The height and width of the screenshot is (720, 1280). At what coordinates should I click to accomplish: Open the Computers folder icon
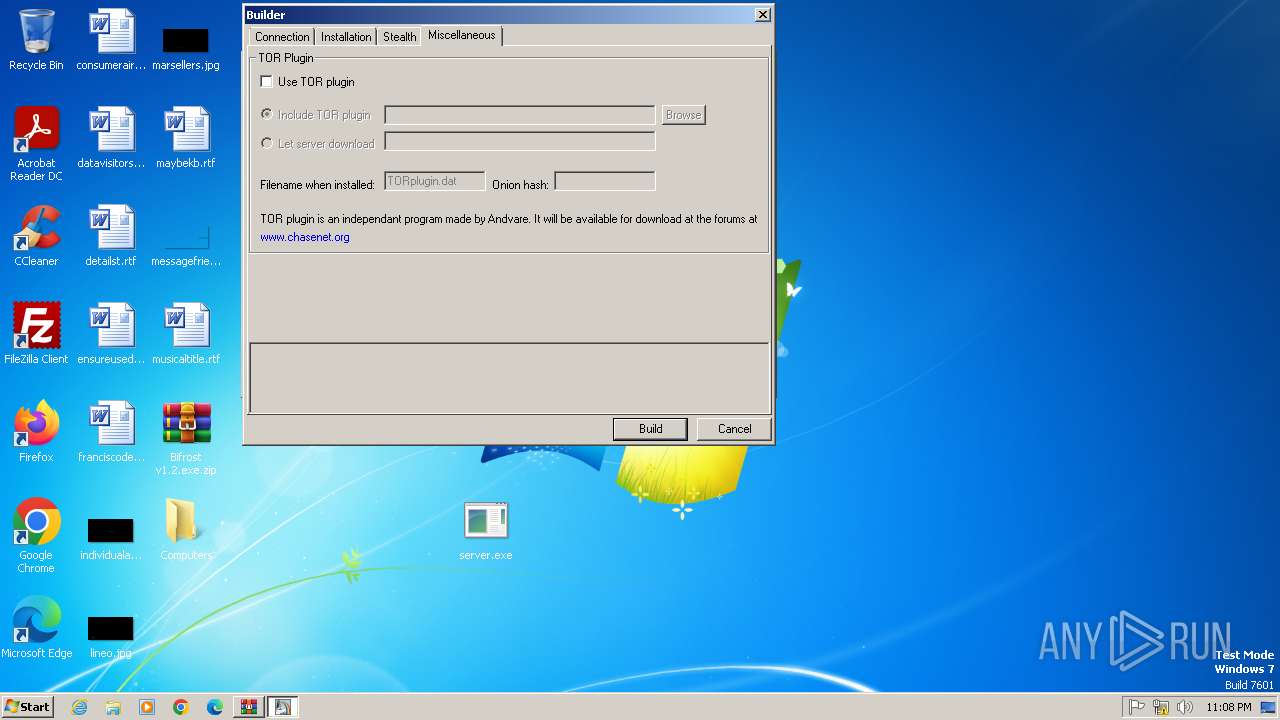click(186, 530)
